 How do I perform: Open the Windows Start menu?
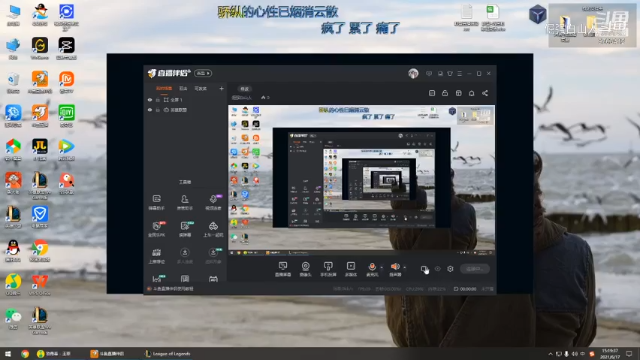pyautogui.click(x=8, y=354)
